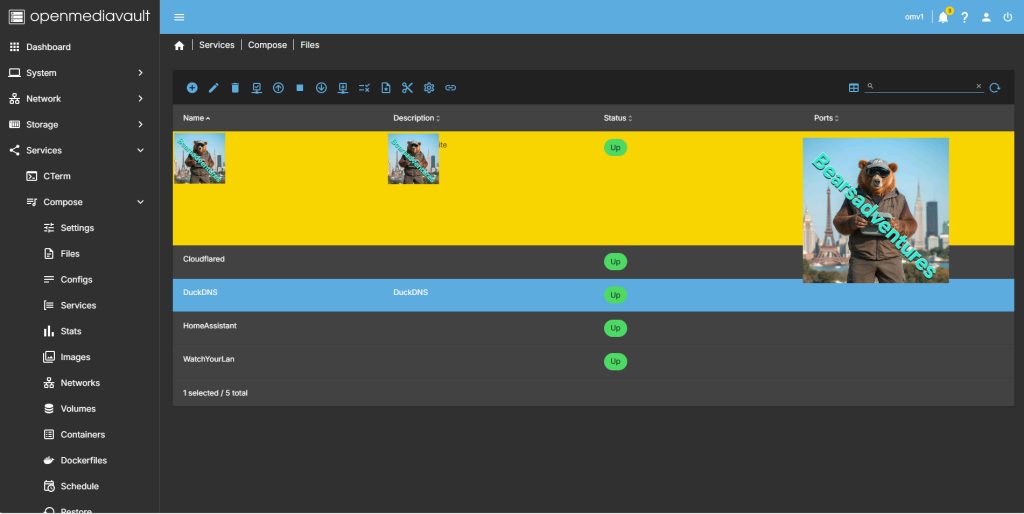Toggle table columns visibility icon
Screen dimensions: 1024x514
tap(854, 88)
